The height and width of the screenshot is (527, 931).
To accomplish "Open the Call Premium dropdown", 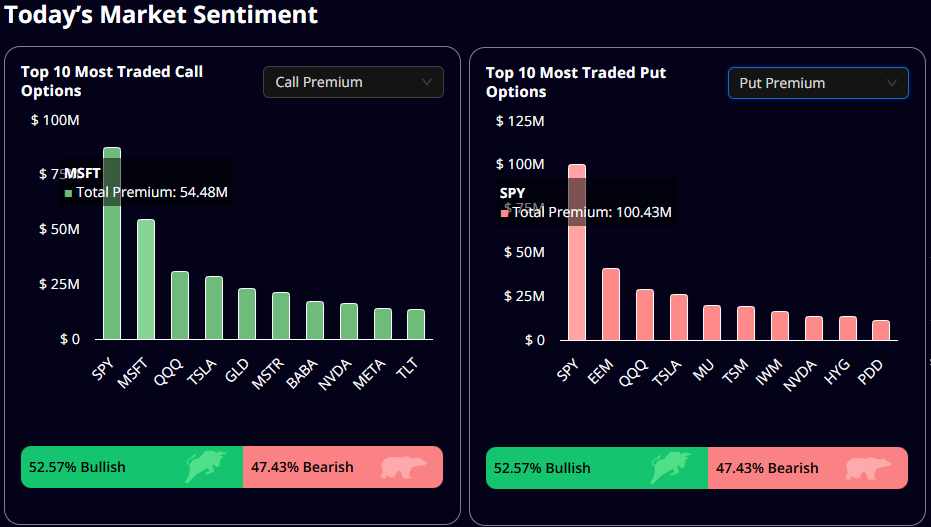I will tap(353, 82).
